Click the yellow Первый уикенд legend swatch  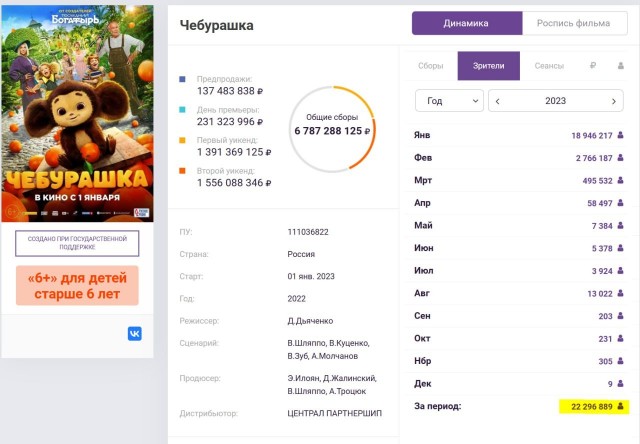[182, 140]
